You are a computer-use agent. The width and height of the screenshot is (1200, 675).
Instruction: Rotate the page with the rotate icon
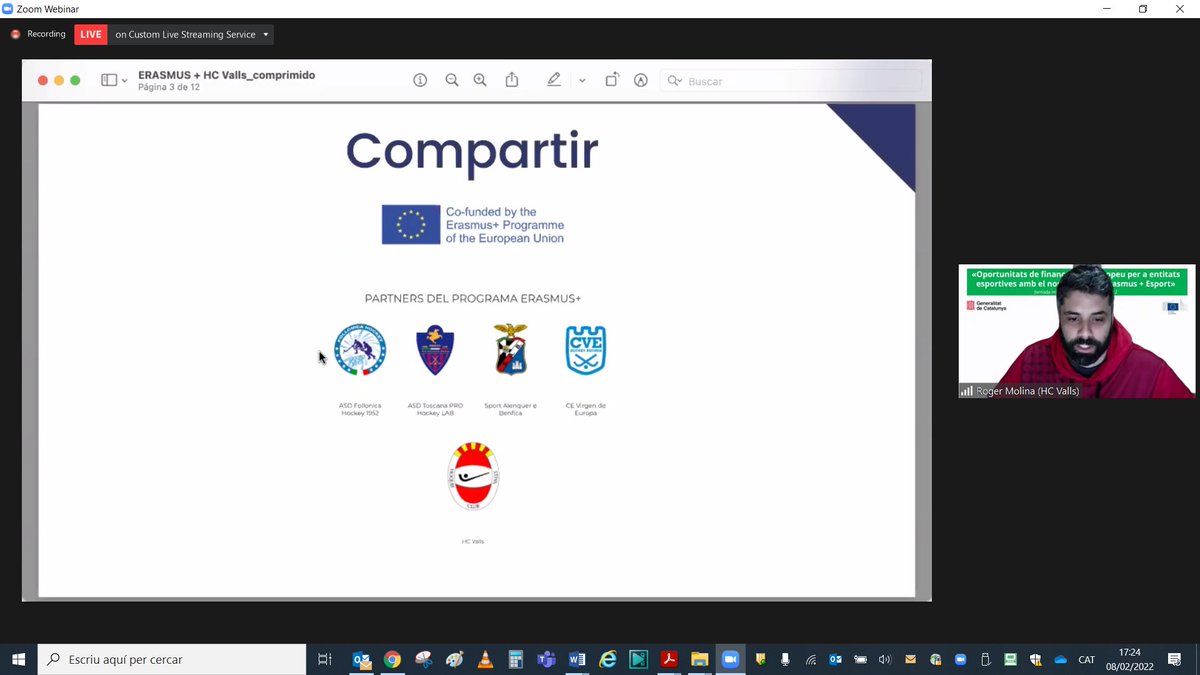click(x=612, y=80)
